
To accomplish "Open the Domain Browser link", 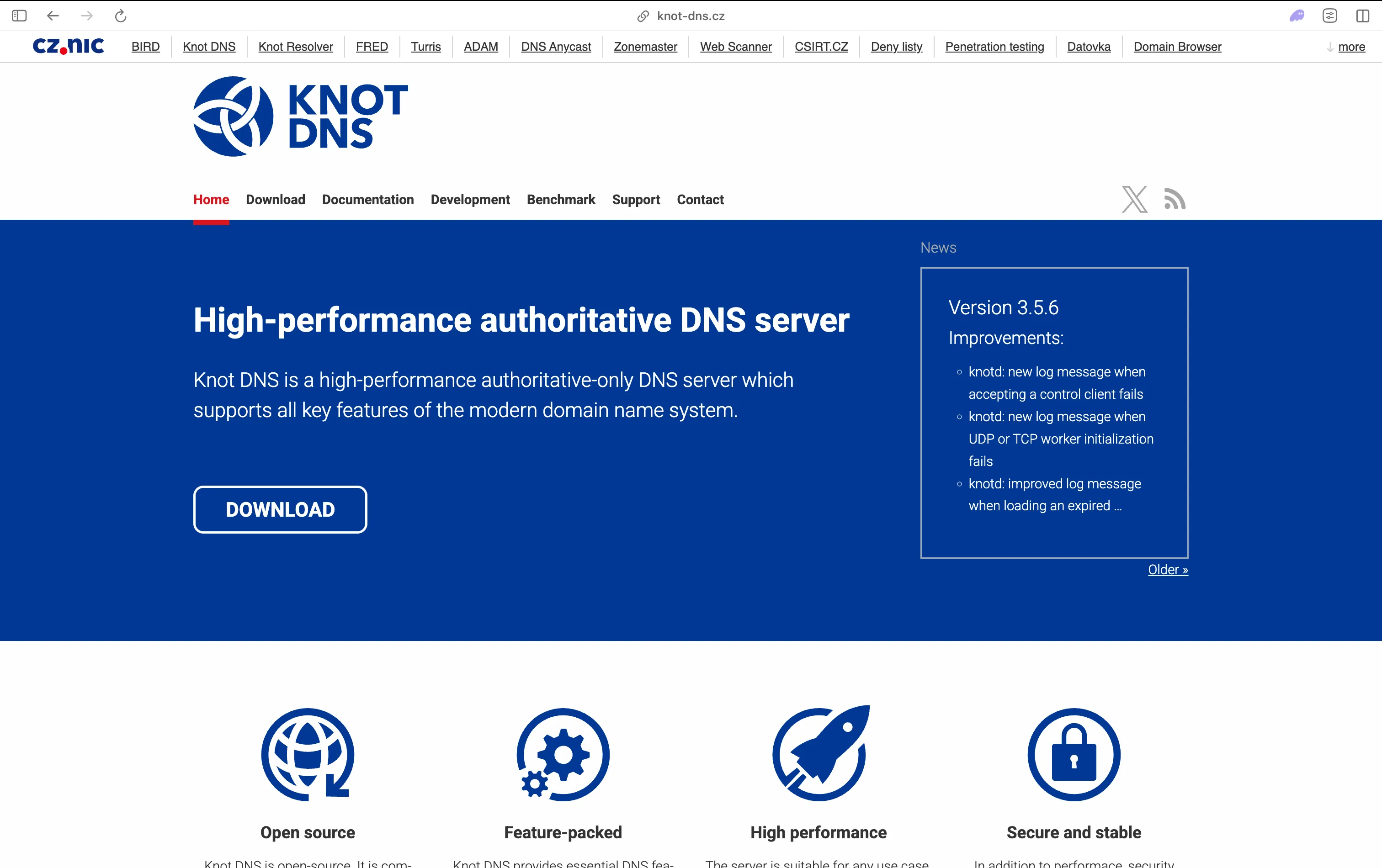I will point(1177,47).
